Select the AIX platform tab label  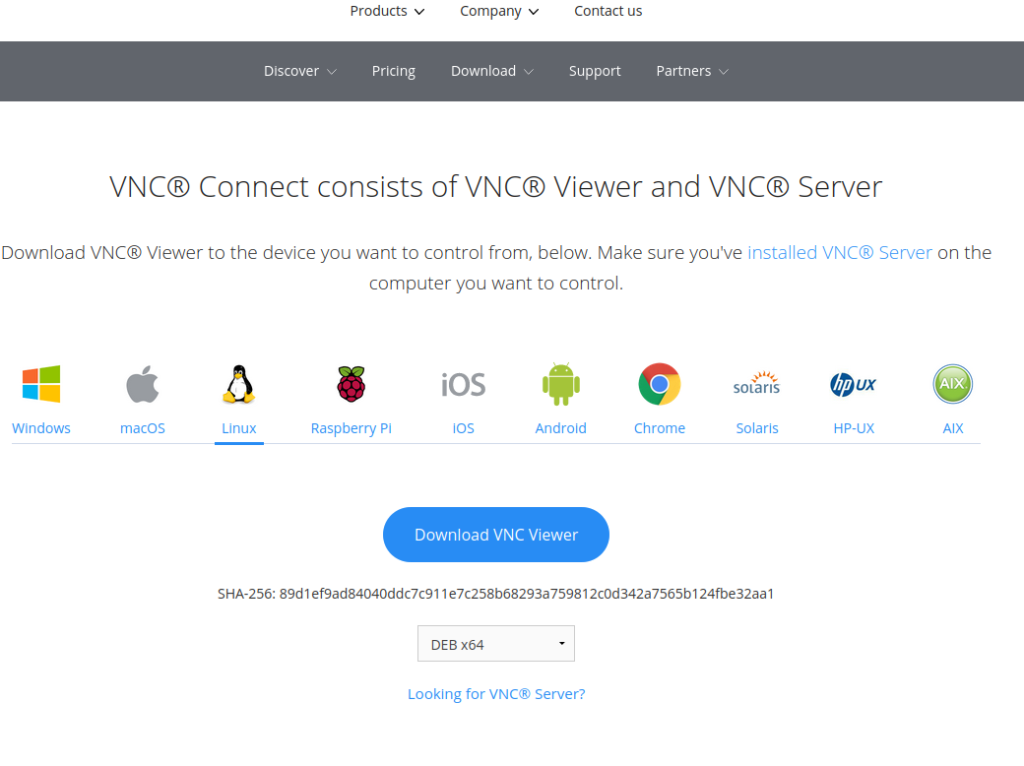pyautogui.click(x=953, y=428)
